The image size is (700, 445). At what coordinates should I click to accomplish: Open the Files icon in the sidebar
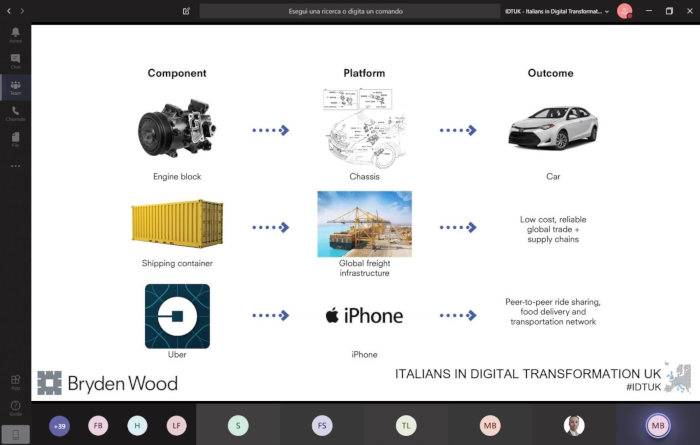15,139
